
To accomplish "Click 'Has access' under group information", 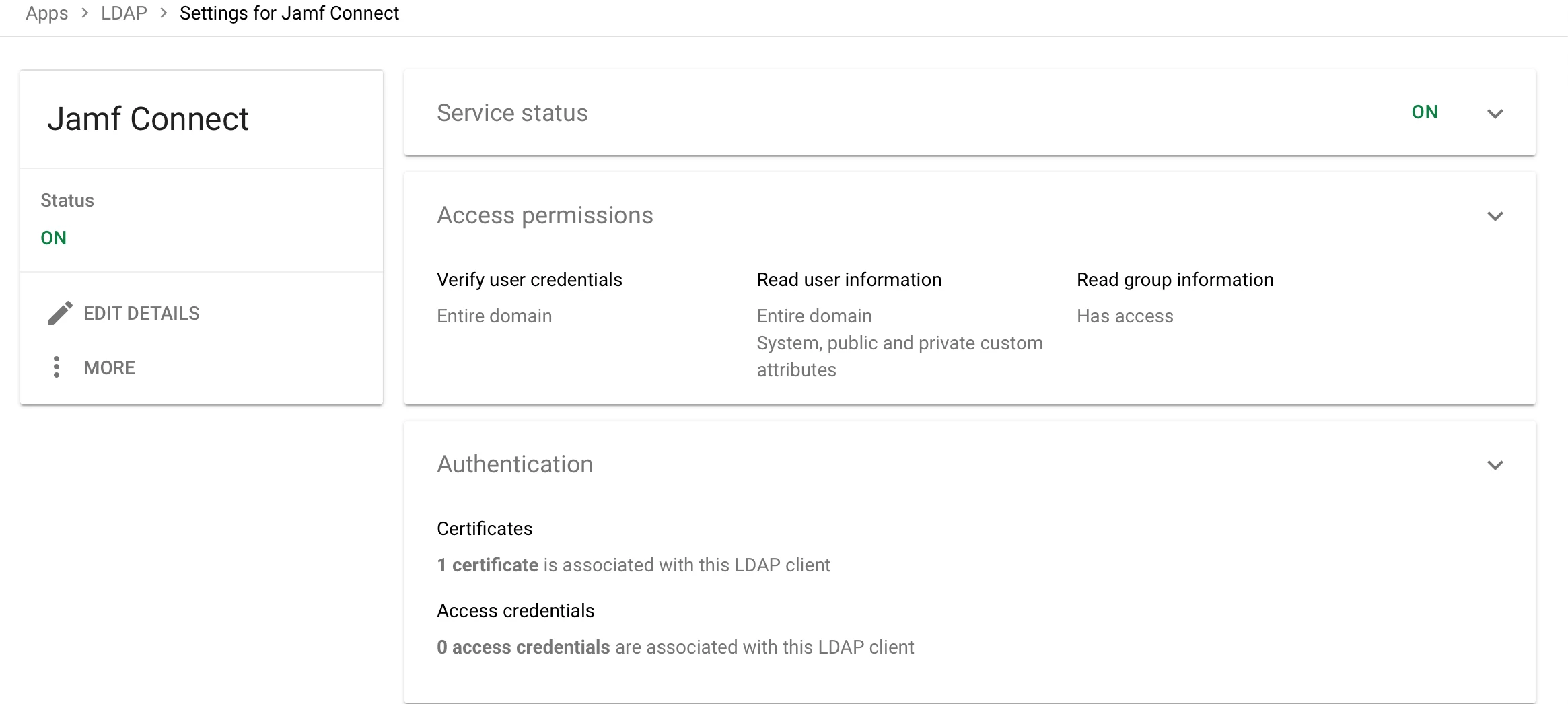I will (x=1125, y=316).
